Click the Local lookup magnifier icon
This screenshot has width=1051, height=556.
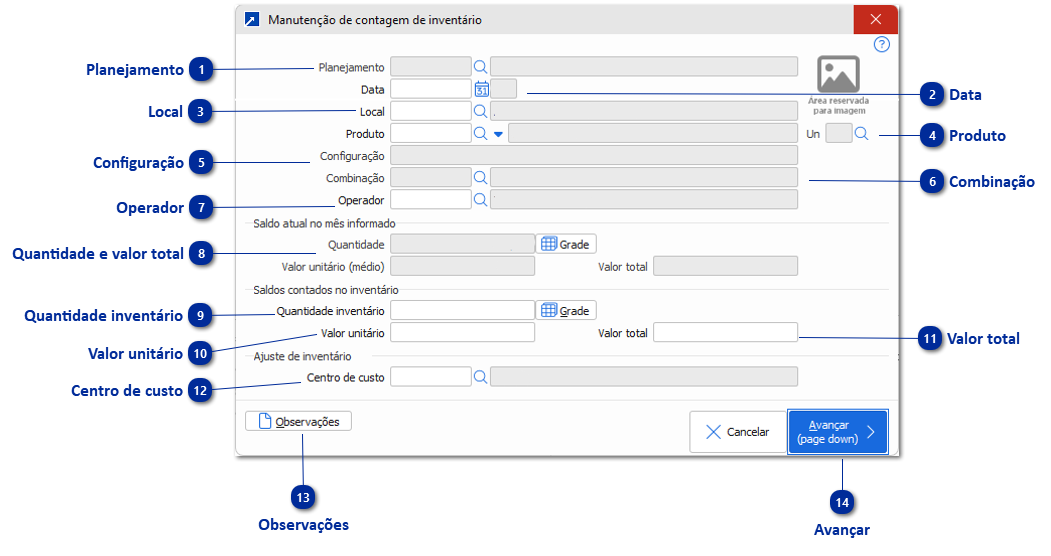pyautogui.click(x=480, y=111)
